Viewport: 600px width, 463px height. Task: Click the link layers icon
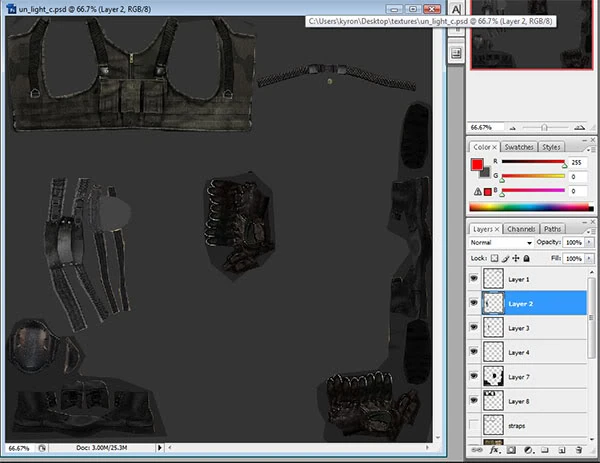point(478,451)
